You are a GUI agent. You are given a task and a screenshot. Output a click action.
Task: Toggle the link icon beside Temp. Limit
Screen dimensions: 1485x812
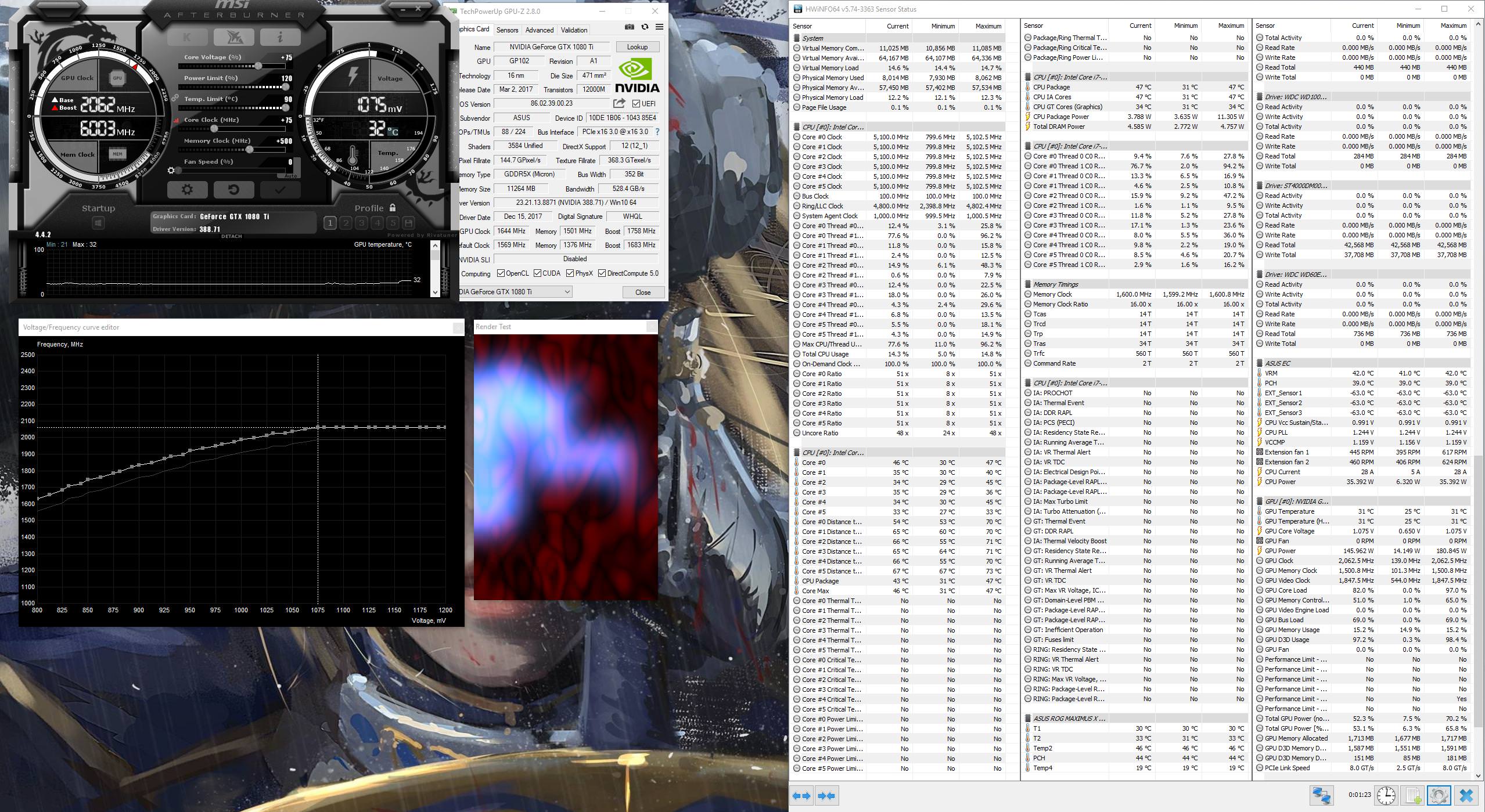tap(175, 99)
